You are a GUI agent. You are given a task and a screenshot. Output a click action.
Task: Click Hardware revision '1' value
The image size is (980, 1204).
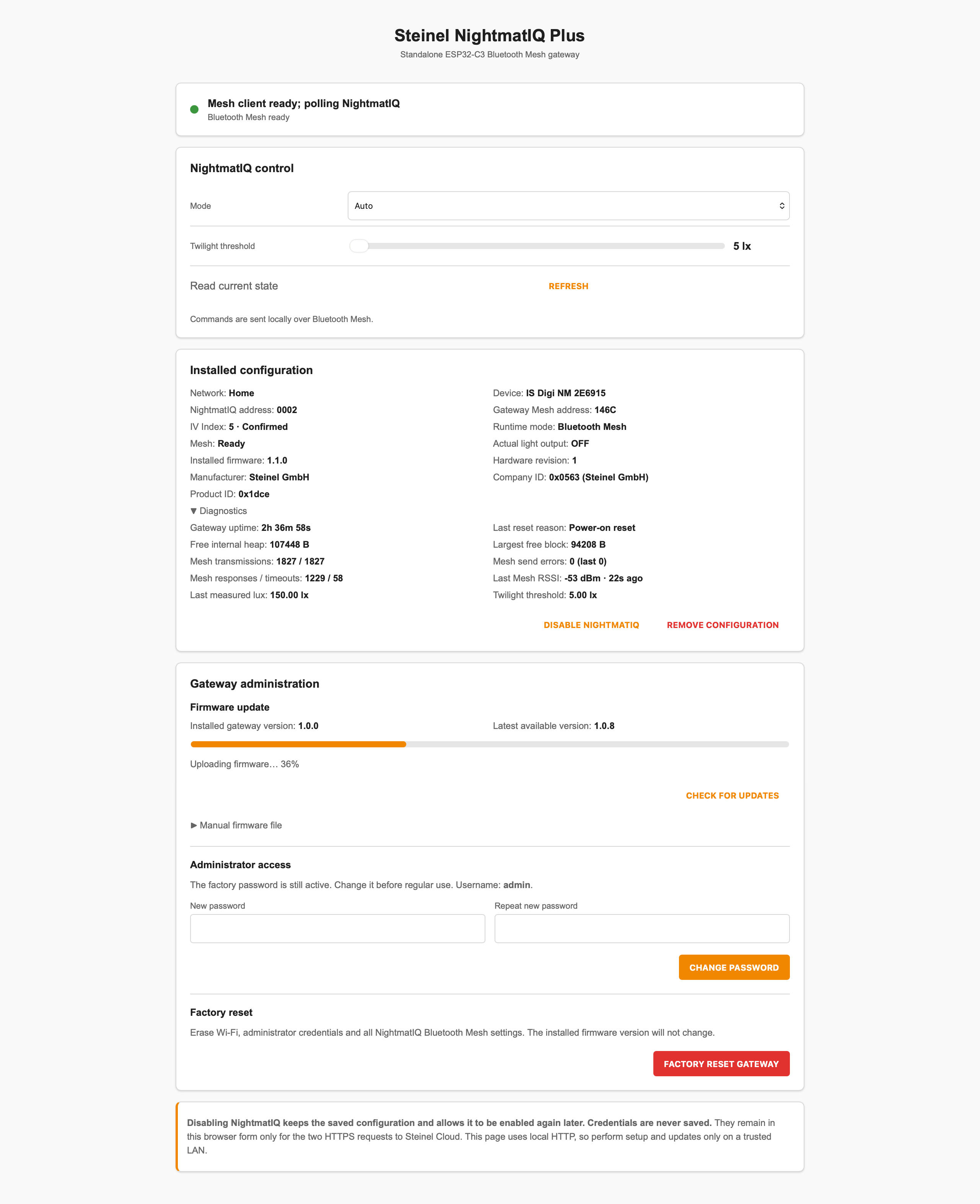[574, 460]
